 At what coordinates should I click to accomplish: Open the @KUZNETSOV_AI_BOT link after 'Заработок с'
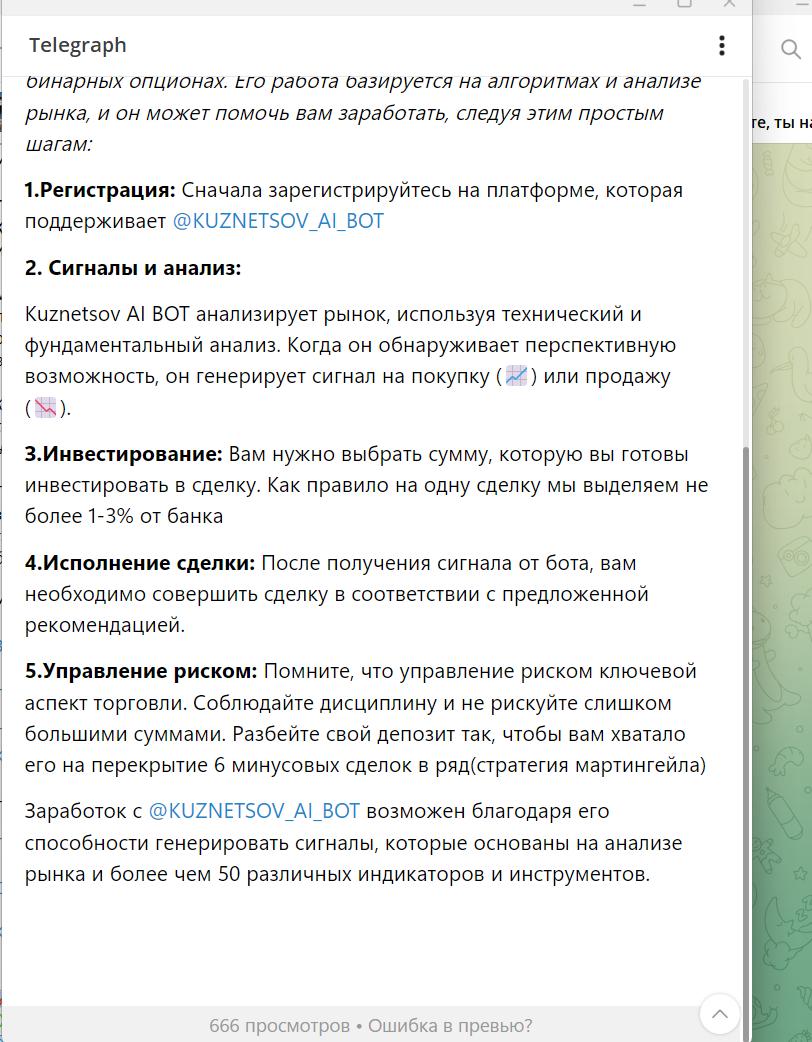point(254,811)
